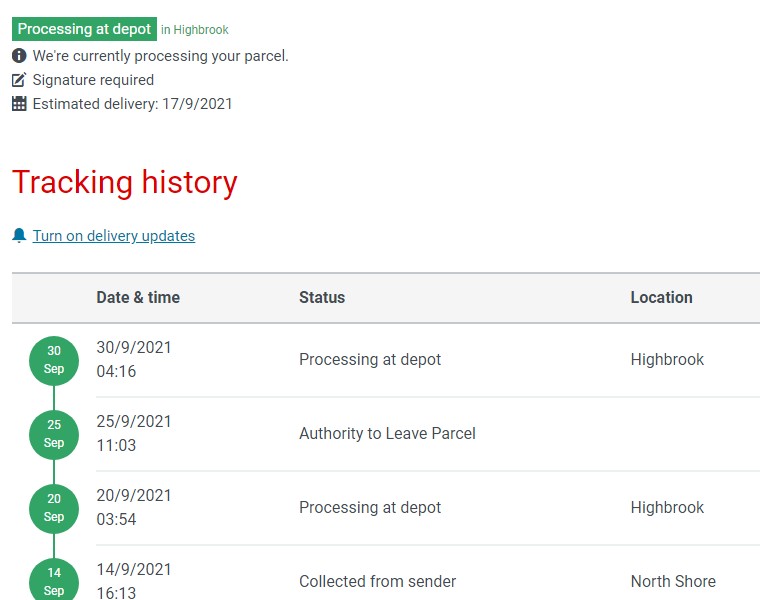Click the info circle icon
760x600 pixels.
point(19,56)
